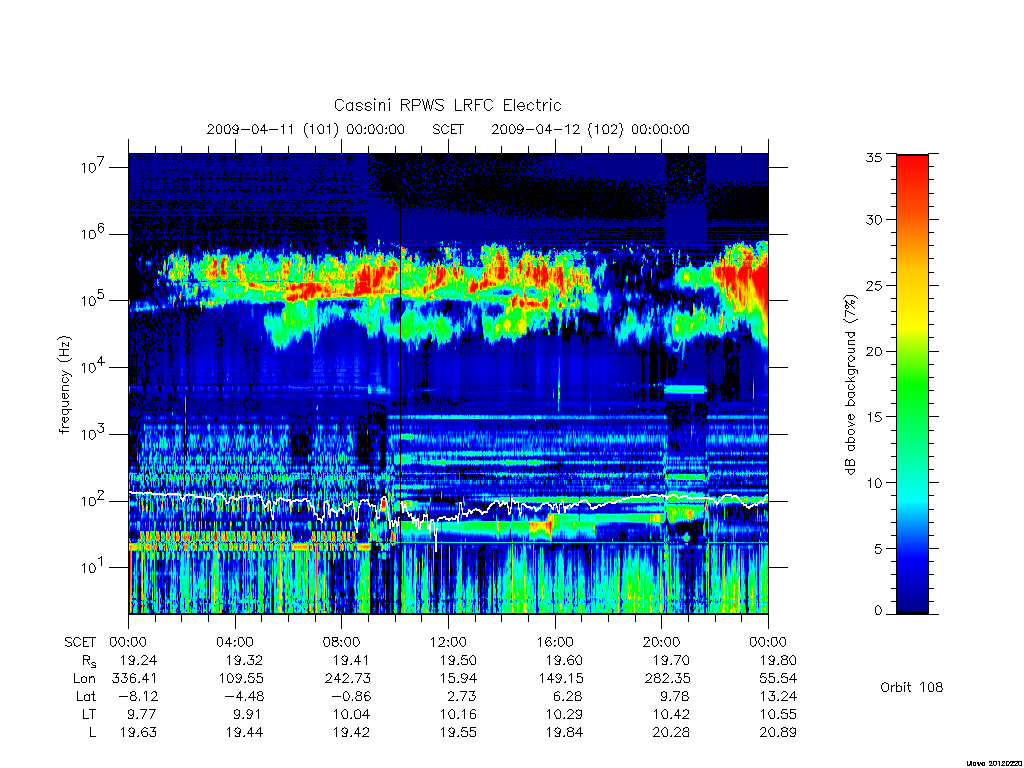
Task: Click the L value 20.89
Action: click(x=778, y=733)
